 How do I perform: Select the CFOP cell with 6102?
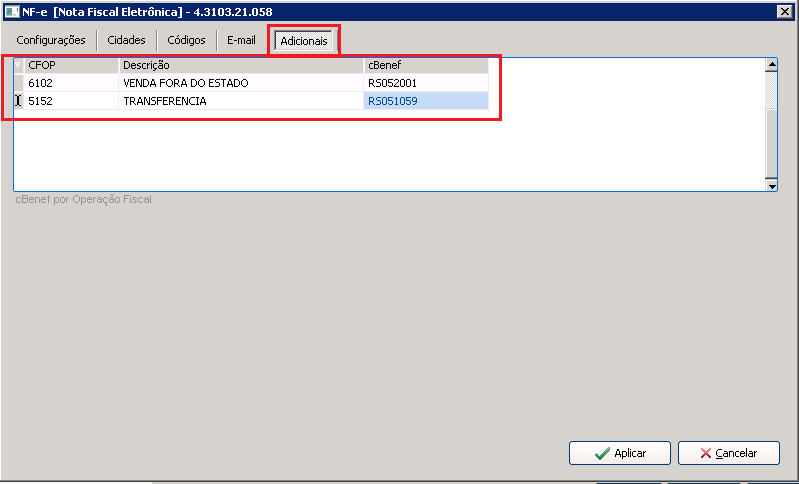pos(71,83)
